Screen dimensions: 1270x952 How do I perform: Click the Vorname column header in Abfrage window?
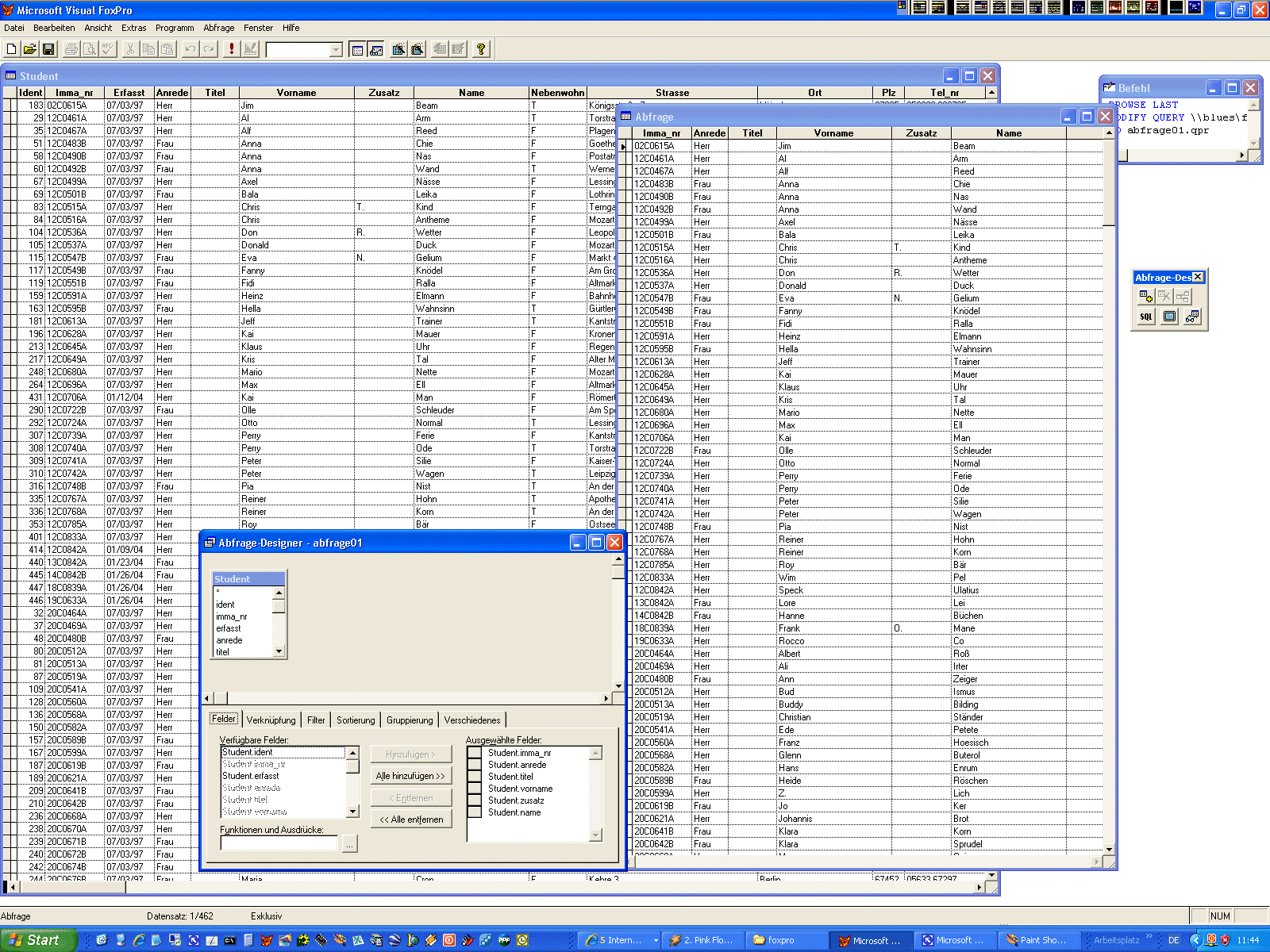click(833, 133)
